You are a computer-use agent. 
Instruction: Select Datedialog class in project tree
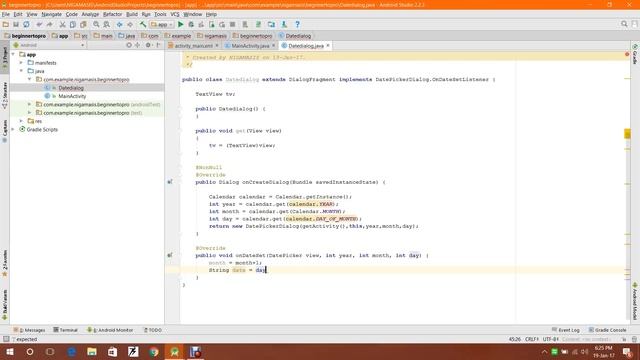click(x=71, y=88)
